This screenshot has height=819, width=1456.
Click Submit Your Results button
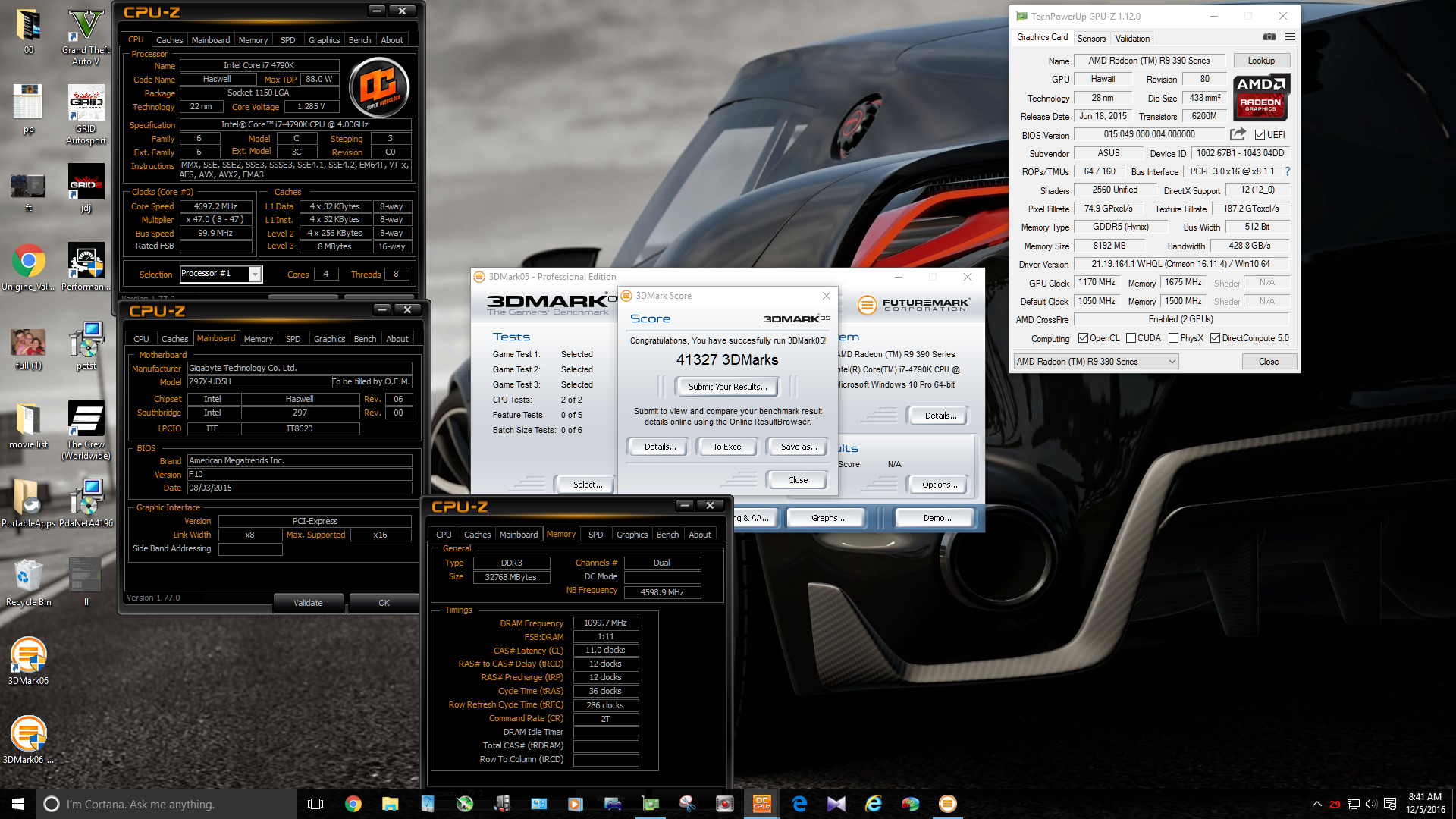pos(727,387)
